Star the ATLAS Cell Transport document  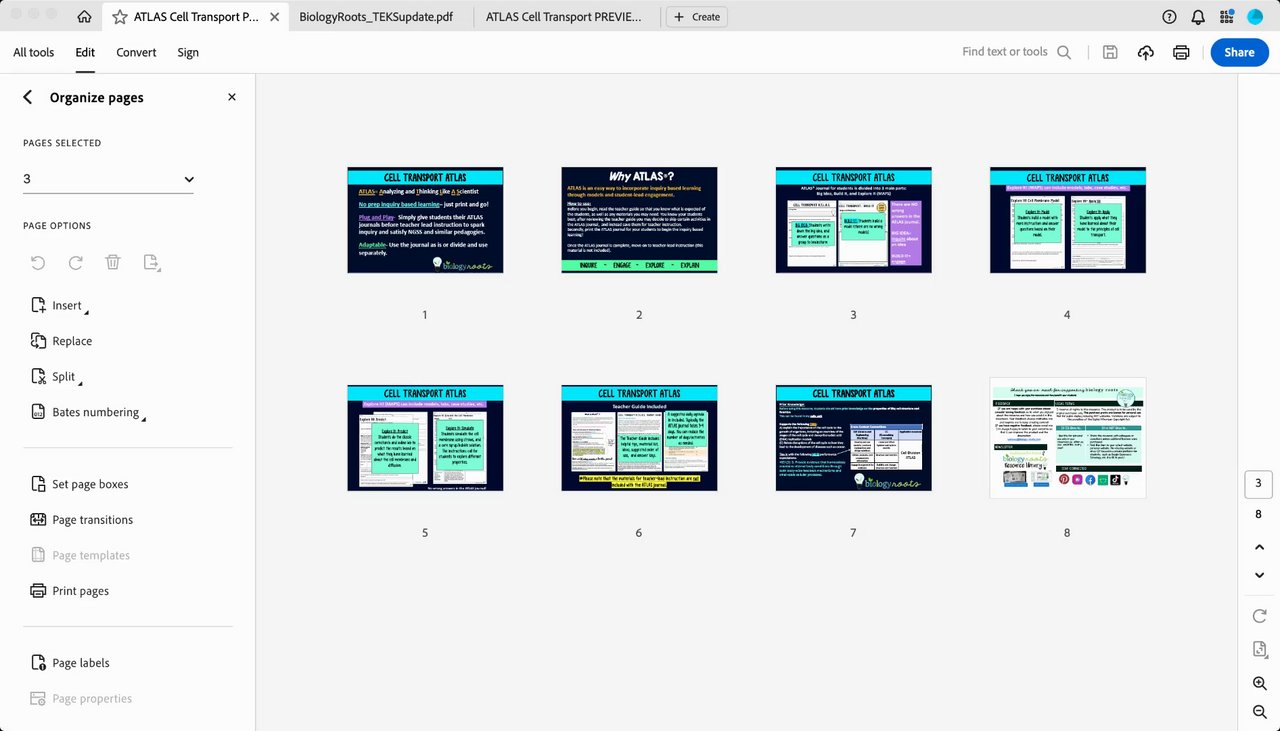(x=120, y=17)
